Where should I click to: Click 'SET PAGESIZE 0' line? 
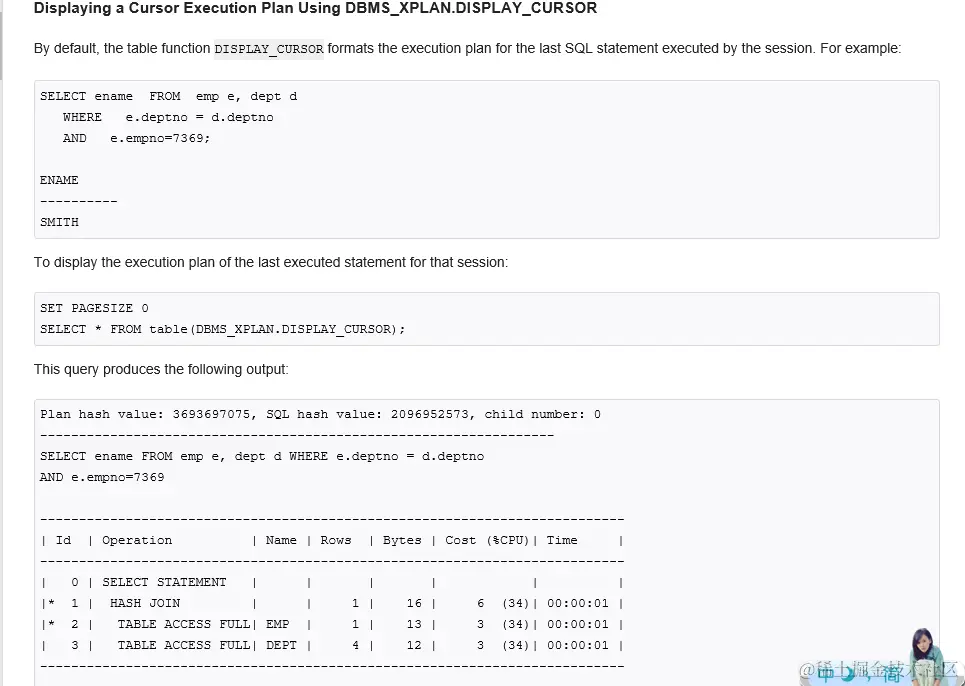tap(94, 308)
